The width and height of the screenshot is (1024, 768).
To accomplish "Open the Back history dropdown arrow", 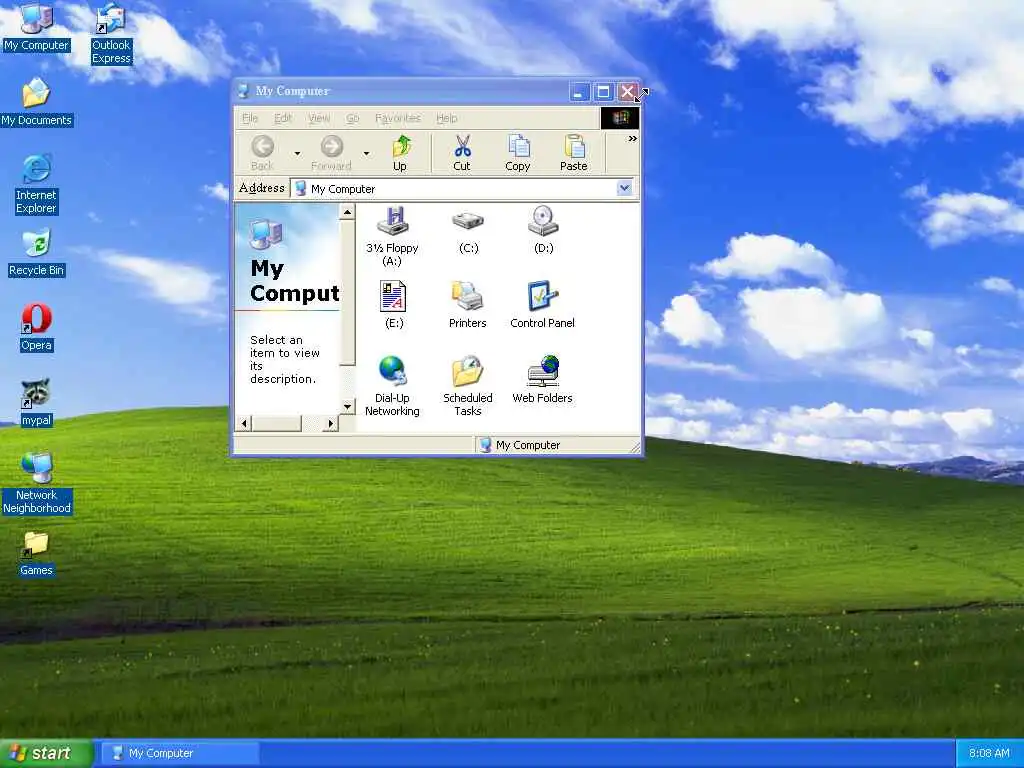I will [x=297, y=153].
